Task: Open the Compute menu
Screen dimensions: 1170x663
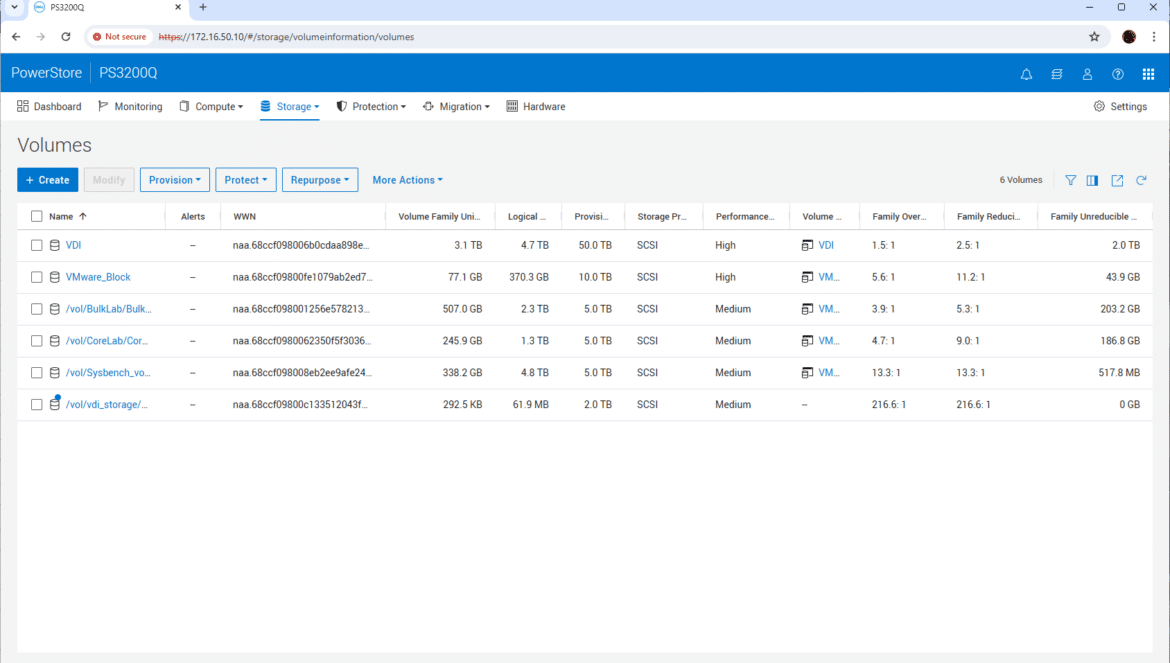Action: tap(211, 107)
